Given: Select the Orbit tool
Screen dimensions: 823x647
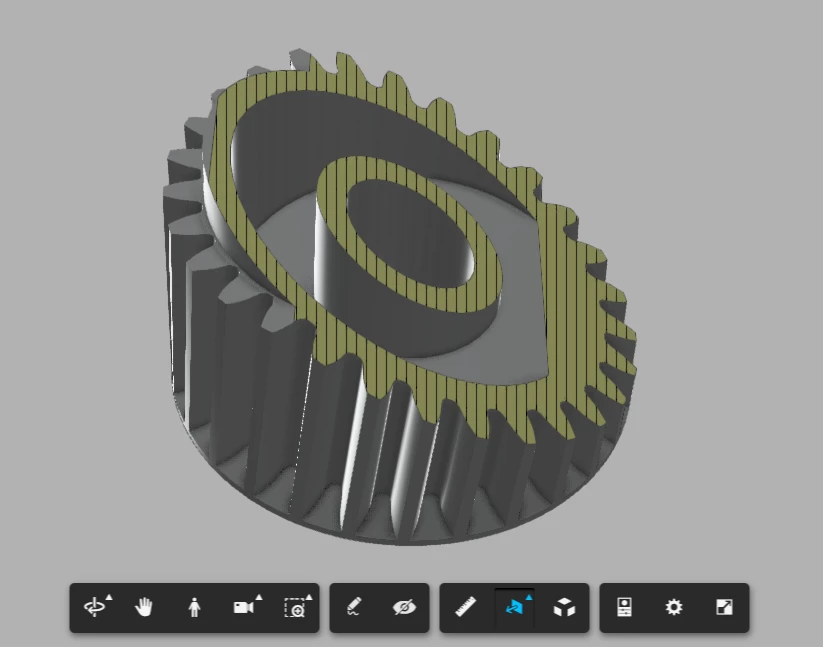Looking at the screenshot, I should click(x=96, y=607).
